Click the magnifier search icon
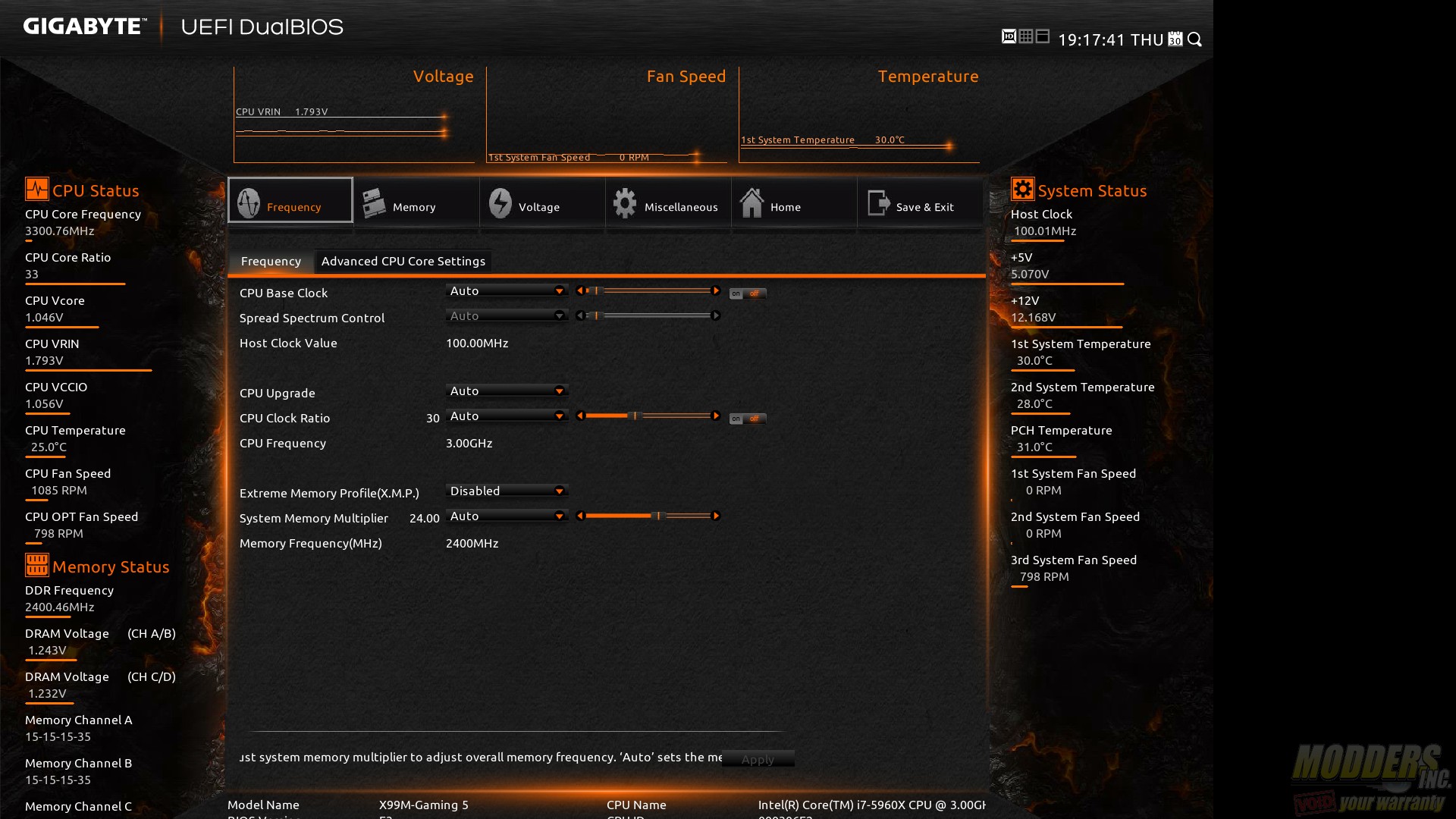This screenshot has height=819, width=1456. coord(1195,39)
